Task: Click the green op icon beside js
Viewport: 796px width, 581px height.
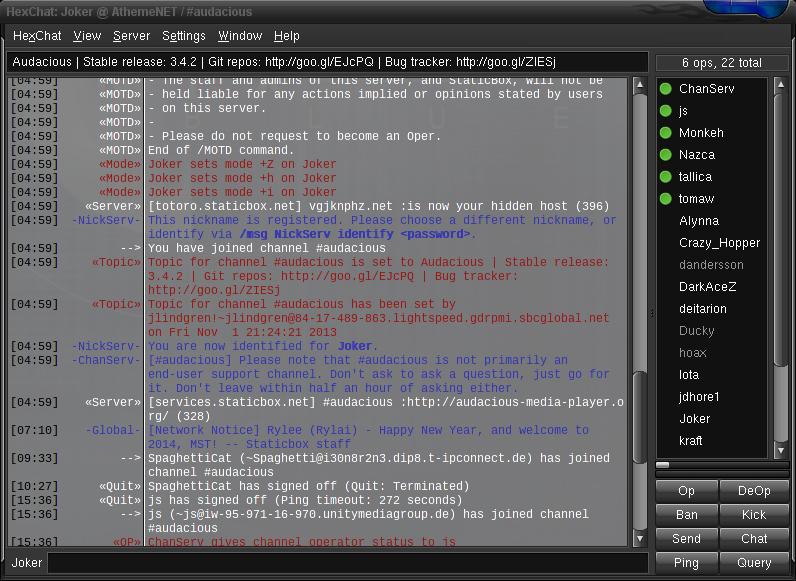Action: pos(666,111)
